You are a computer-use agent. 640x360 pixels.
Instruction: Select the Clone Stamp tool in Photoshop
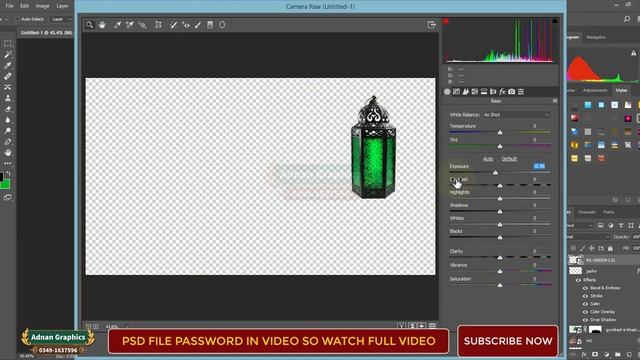click(7, 98)
